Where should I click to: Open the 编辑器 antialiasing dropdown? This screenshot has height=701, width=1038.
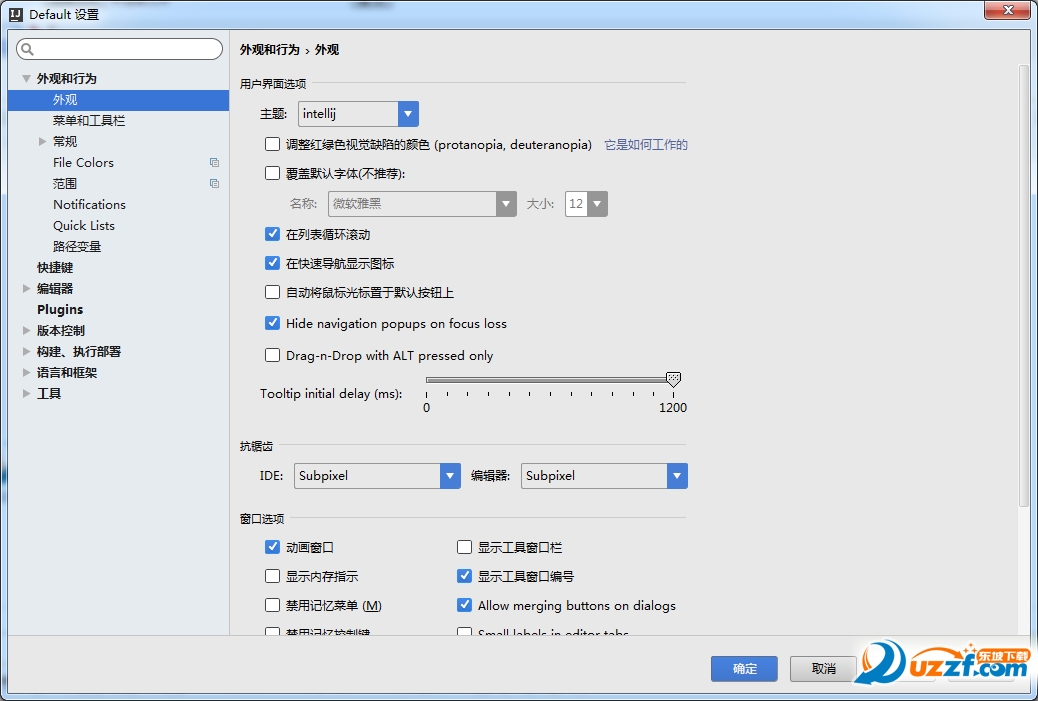click(677, 476)
